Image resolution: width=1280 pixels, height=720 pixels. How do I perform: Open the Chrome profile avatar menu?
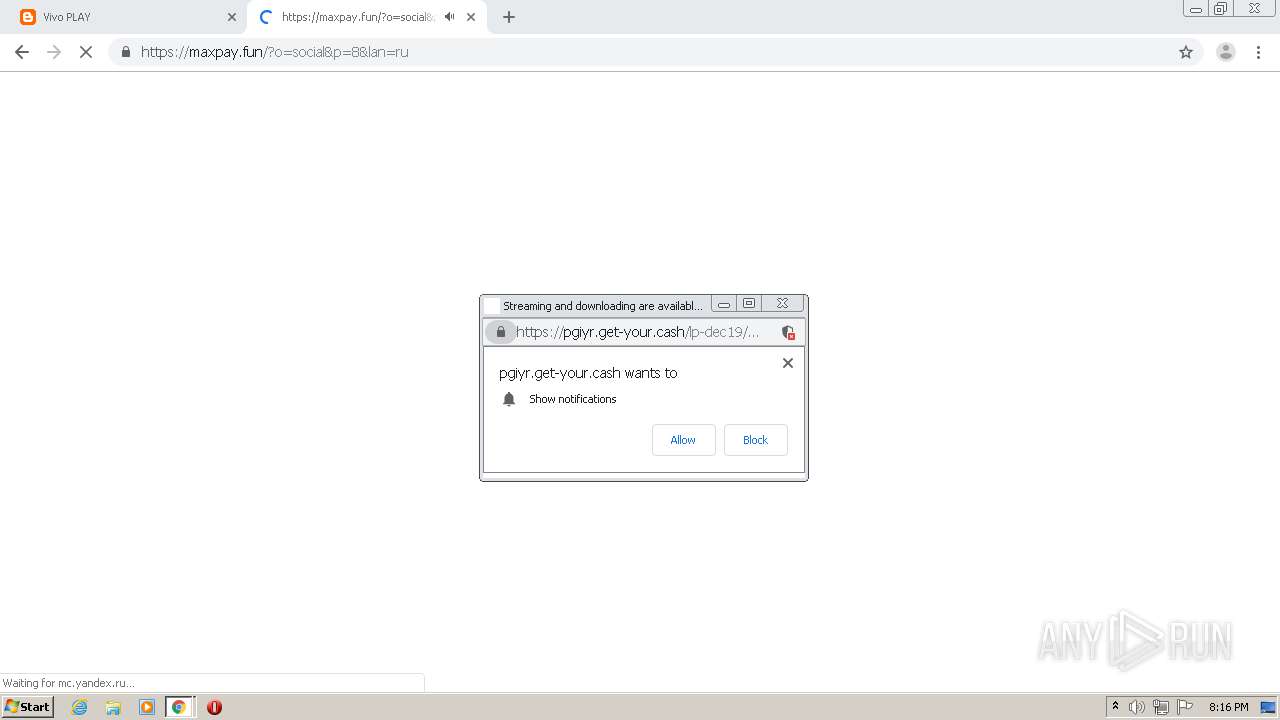click(x=1225, y=52)
